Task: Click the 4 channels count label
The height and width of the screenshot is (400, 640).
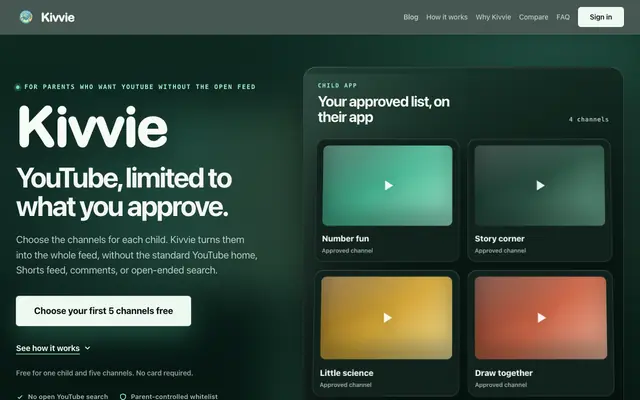Action: click(589, 120)
